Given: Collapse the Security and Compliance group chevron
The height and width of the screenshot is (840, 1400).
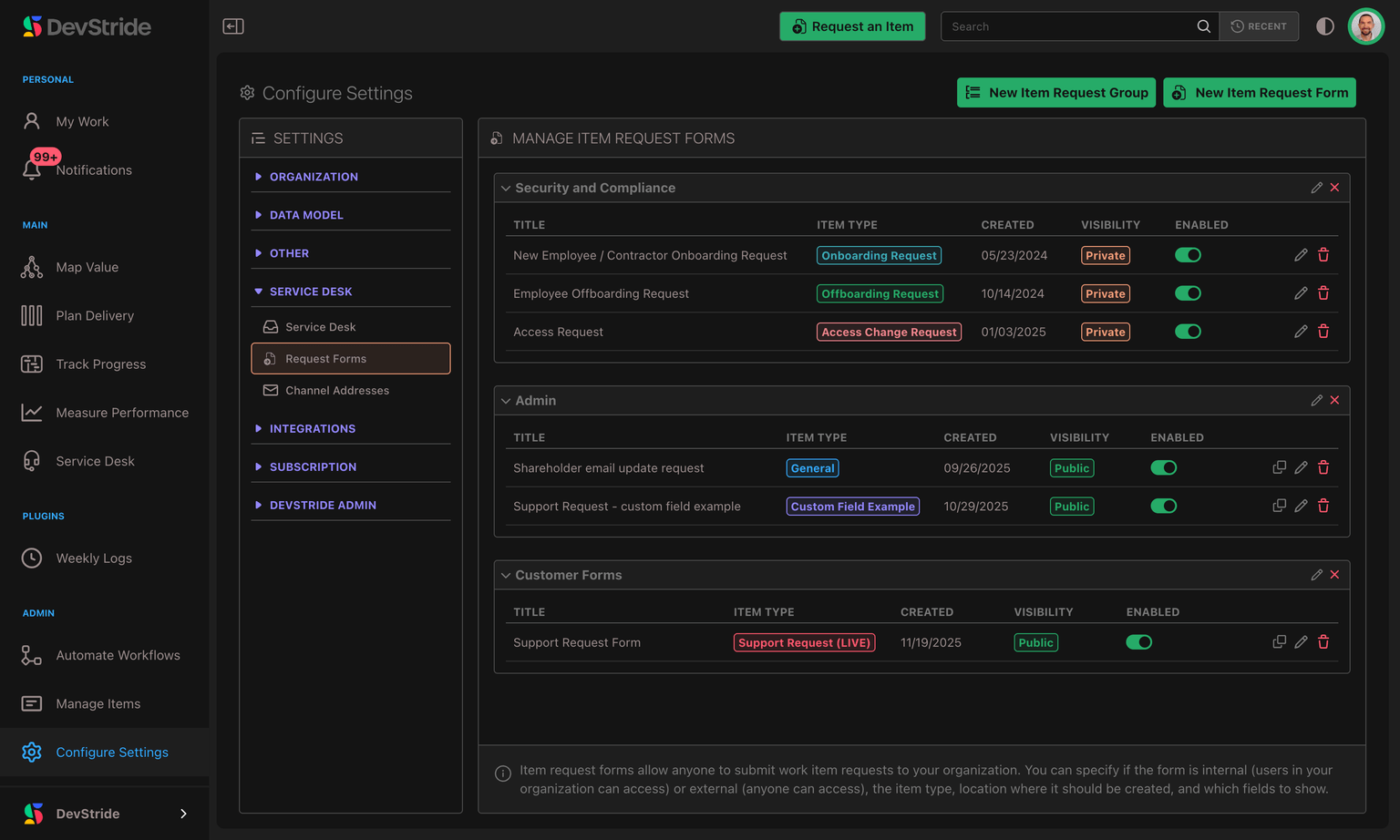Looking at the screenshot, I should (506, 189).
